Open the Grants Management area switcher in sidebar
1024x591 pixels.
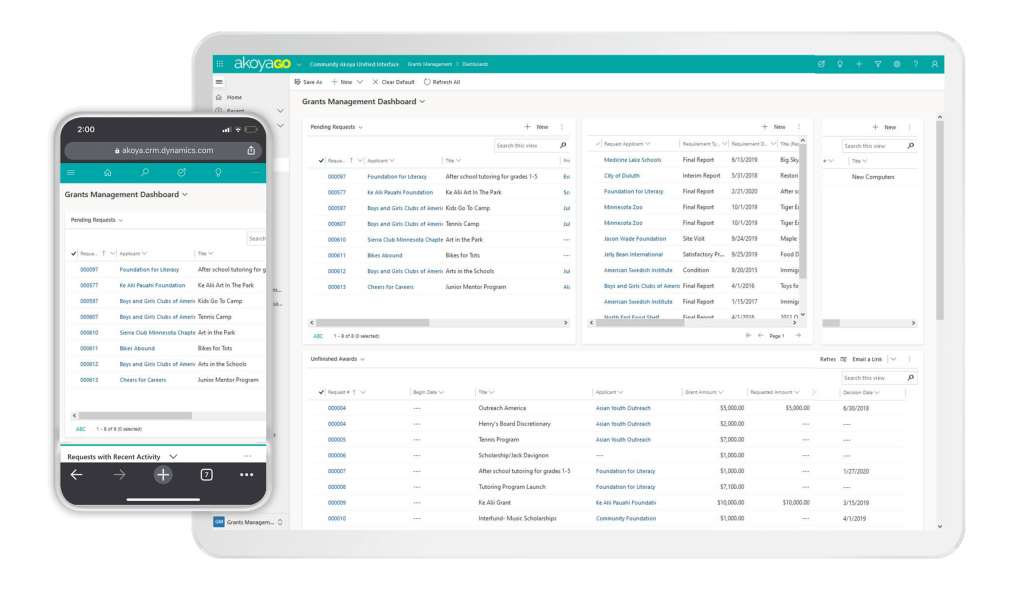[x=280, y=522]
